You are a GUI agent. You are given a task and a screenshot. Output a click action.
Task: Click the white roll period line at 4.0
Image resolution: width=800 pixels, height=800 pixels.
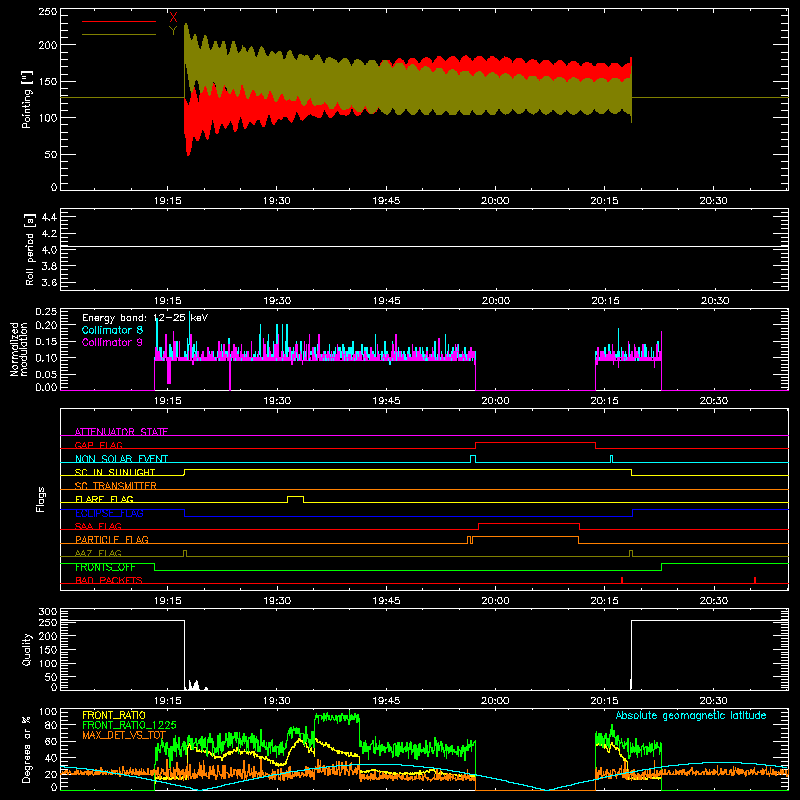pos(424,247)
